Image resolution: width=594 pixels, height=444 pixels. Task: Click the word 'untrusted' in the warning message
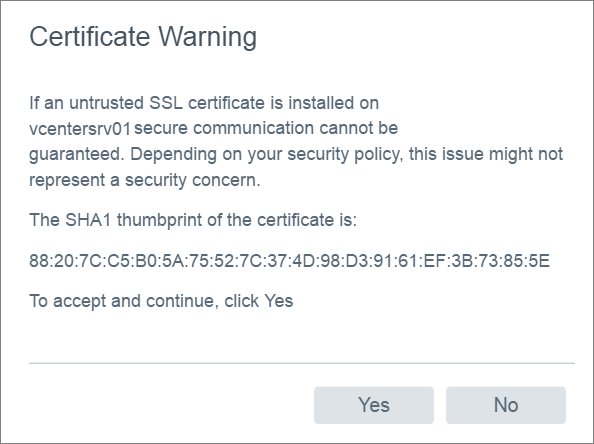[x=106, y=103]
